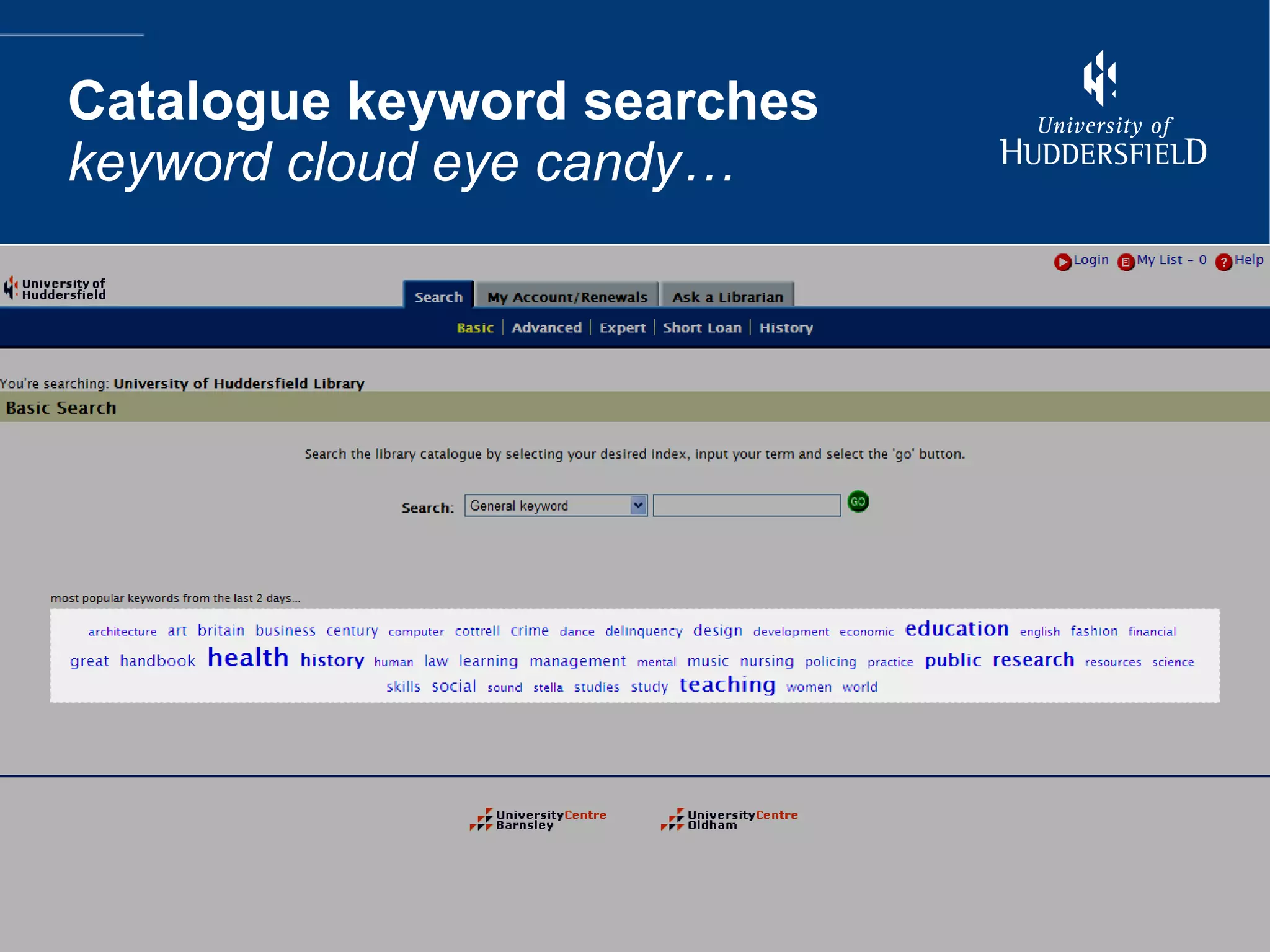Open the Ask a Librarian tab

click(727, 297)
